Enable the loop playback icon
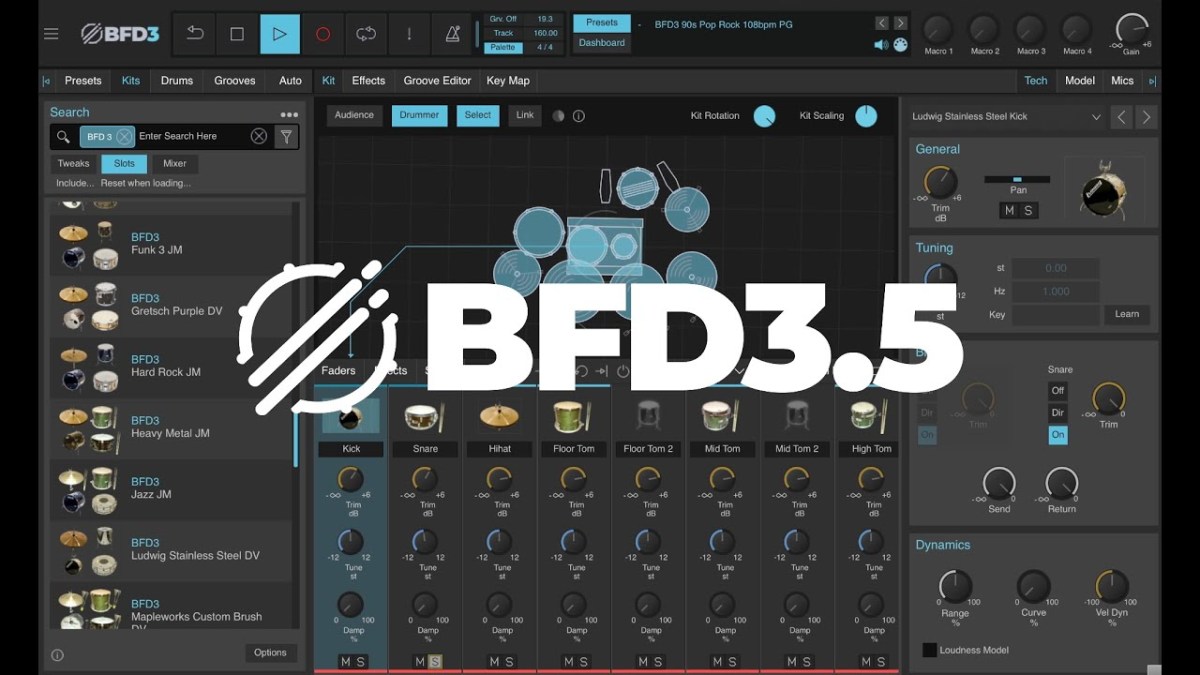Image resolution: width=1200 pixels, height=675 pixels. (x=366, y=33)
